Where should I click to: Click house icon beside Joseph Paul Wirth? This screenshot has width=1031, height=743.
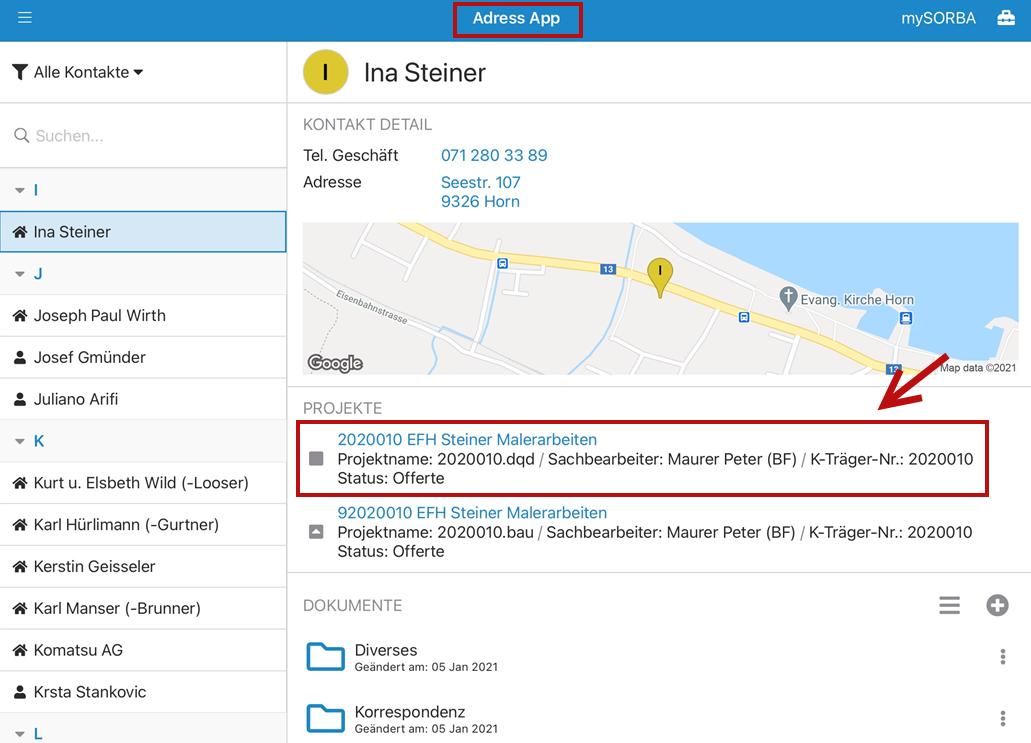click(x=20, y=316)
